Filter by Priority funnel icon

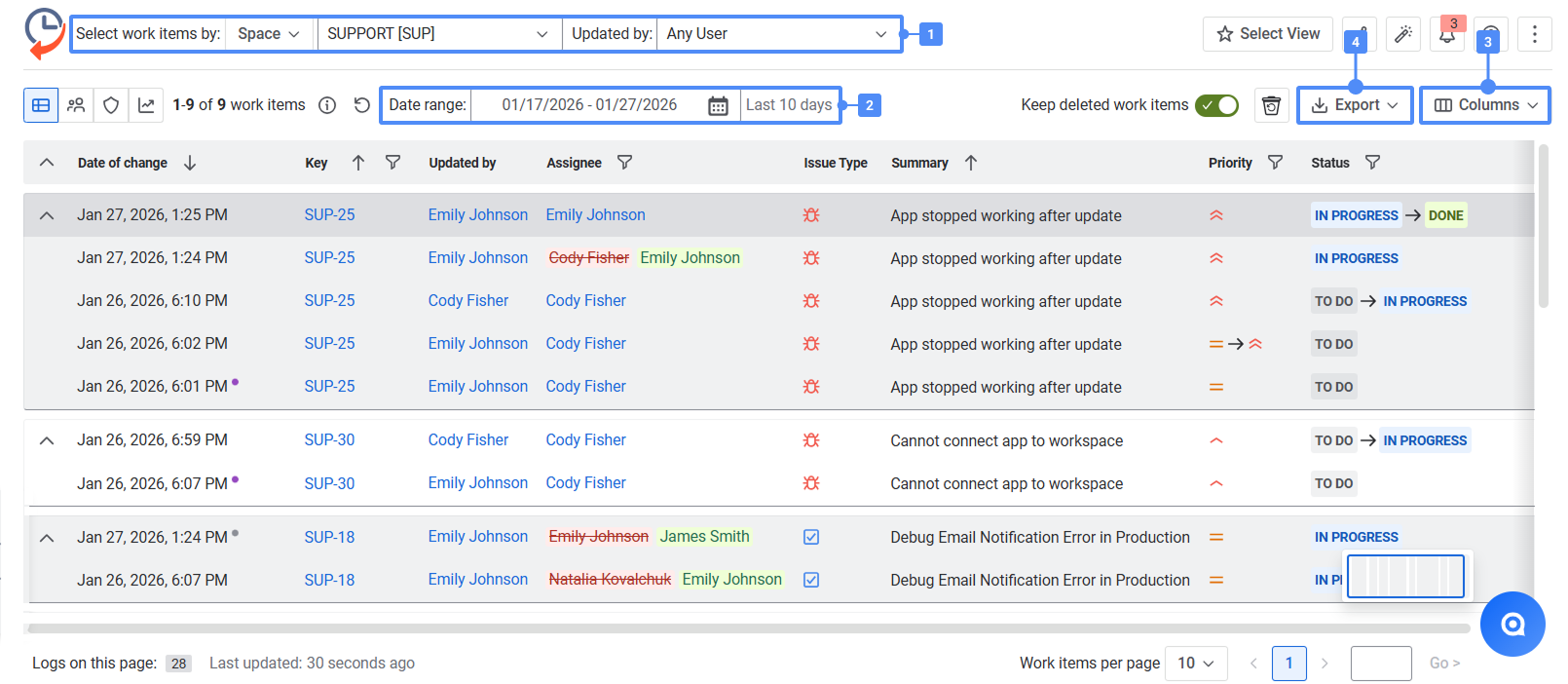(1275, 163)
